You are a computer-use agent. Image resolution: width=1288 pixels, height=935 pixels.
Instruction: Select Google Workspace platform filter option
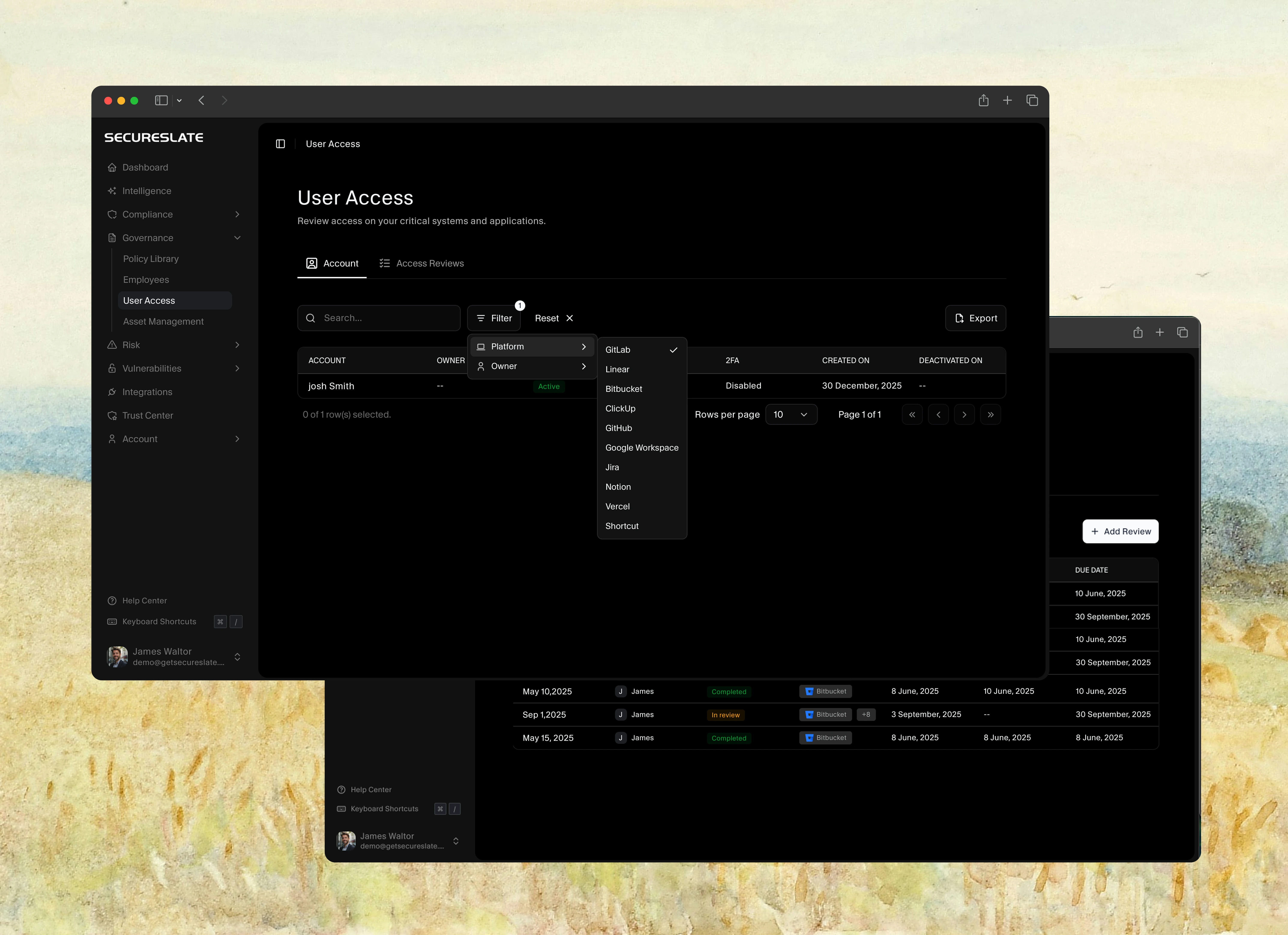click(x=642, y=448)
